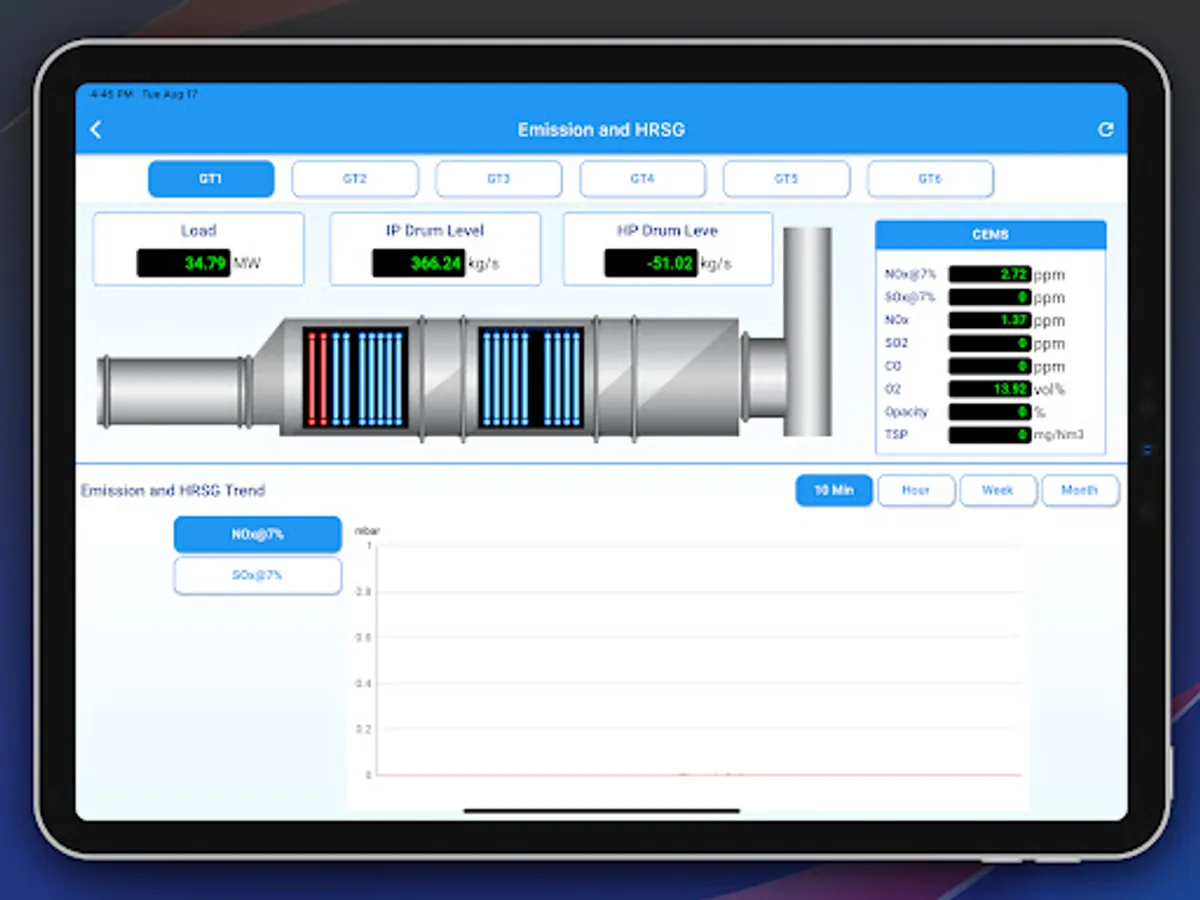The height and width of the screenshot is (900, 1200).
Task: Click the second blue-tube heat exchanger section
Action: (x=532, y=378)
